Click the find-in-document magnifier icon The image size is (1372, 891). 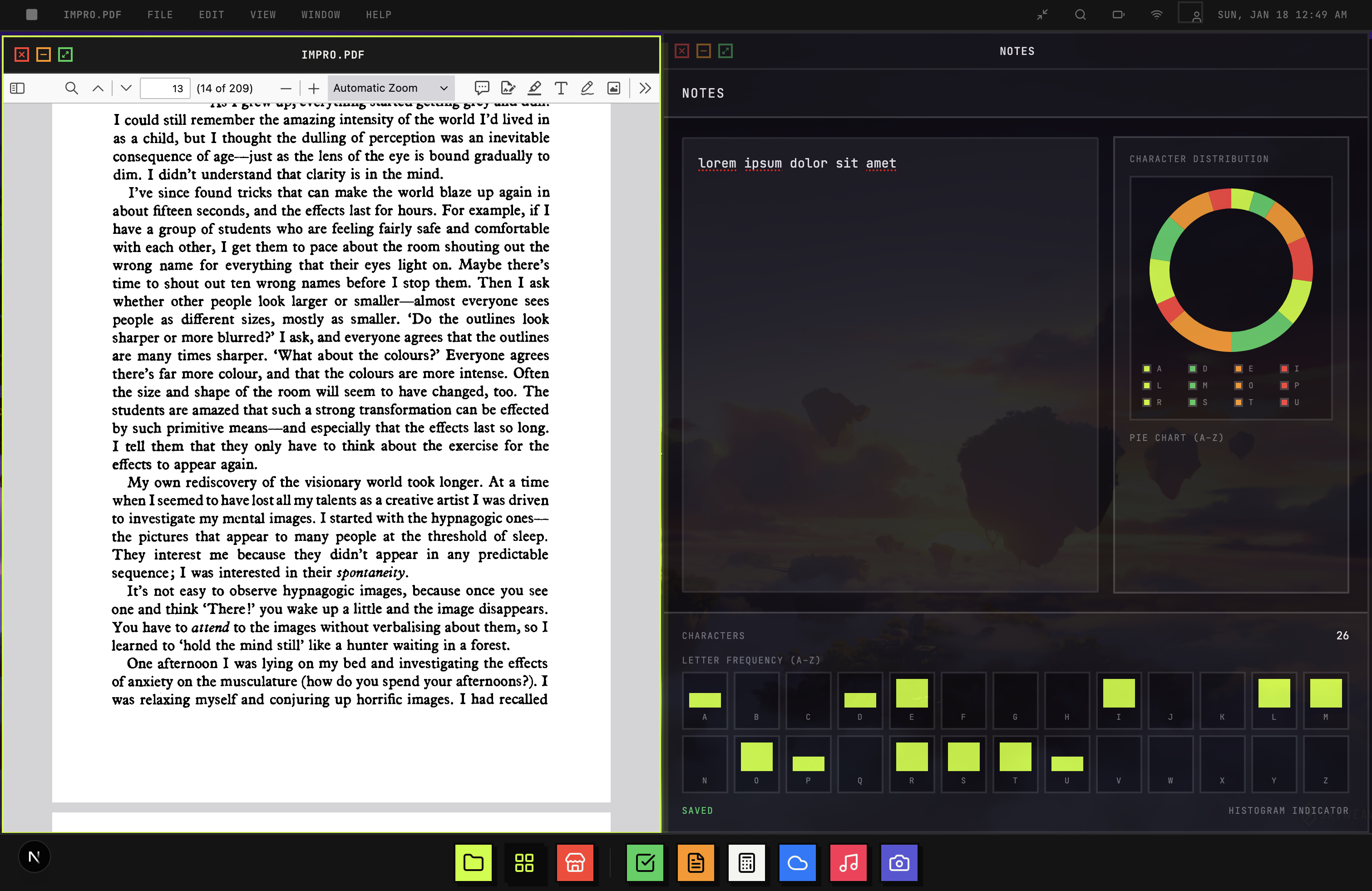pos(71,88)
